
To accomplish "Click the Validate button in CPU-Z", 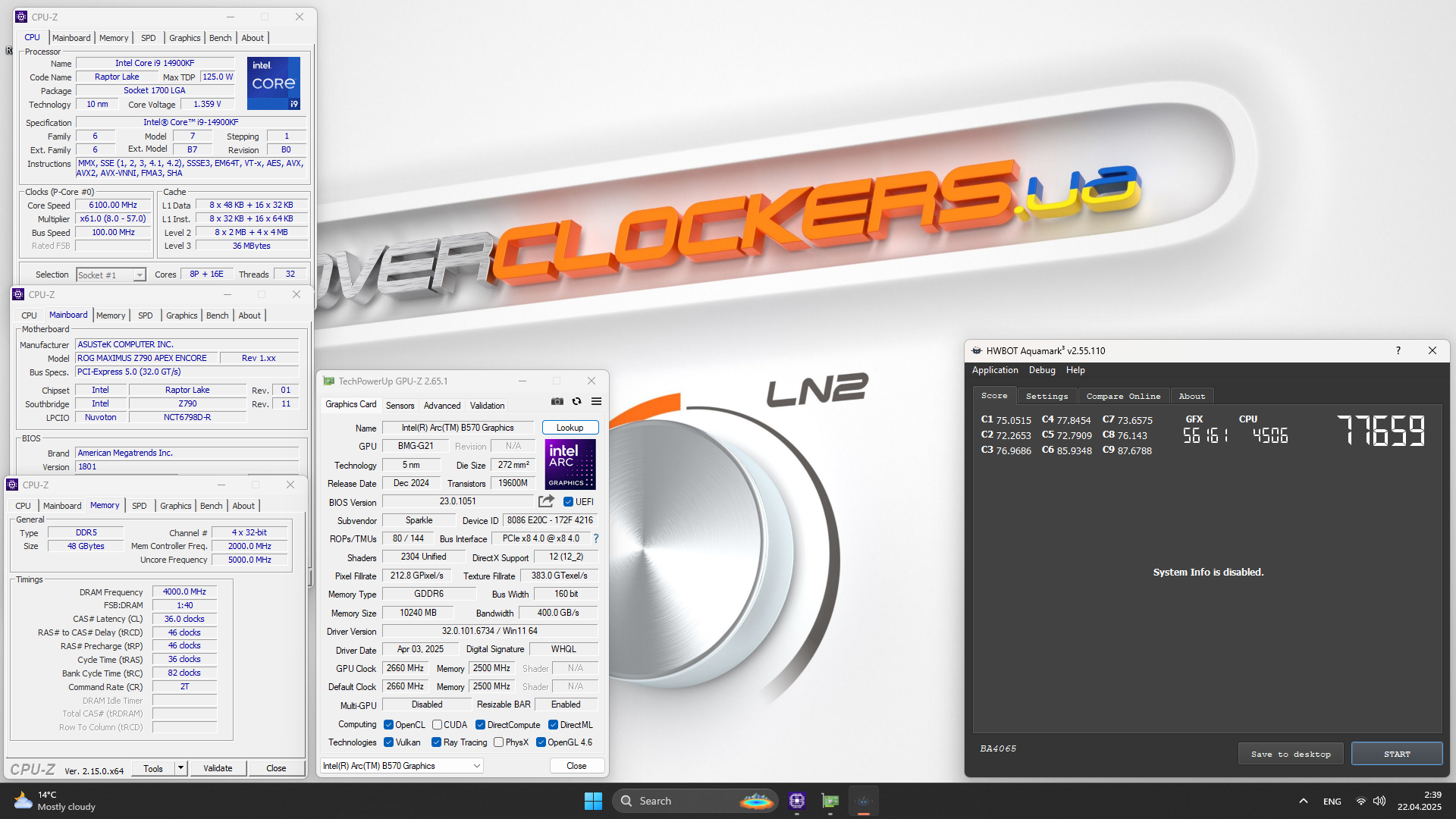I will coord(218,768).
